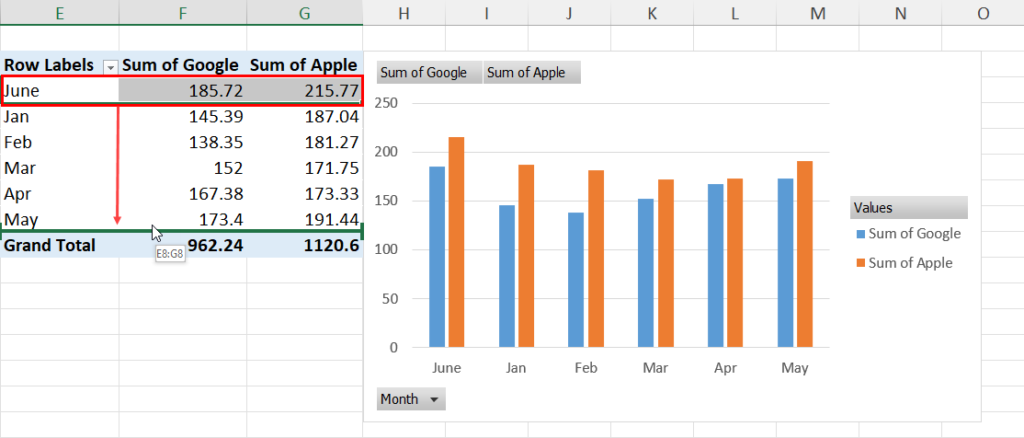This screenshot has height=438, width=1024.
Task: Click the orange Apple bar for May
Action: [805, 254]
